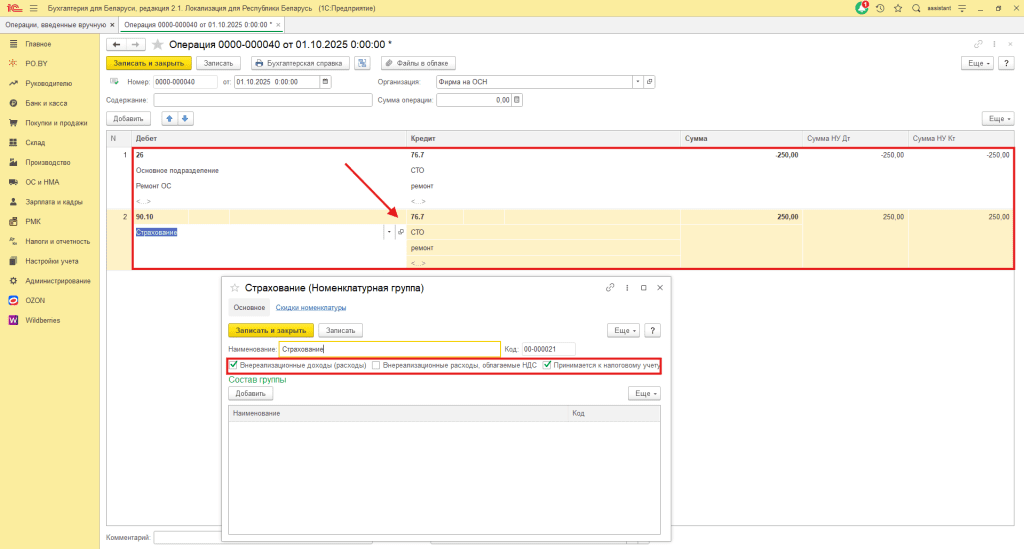Open the service settings menu icon

tap(962, 8)
